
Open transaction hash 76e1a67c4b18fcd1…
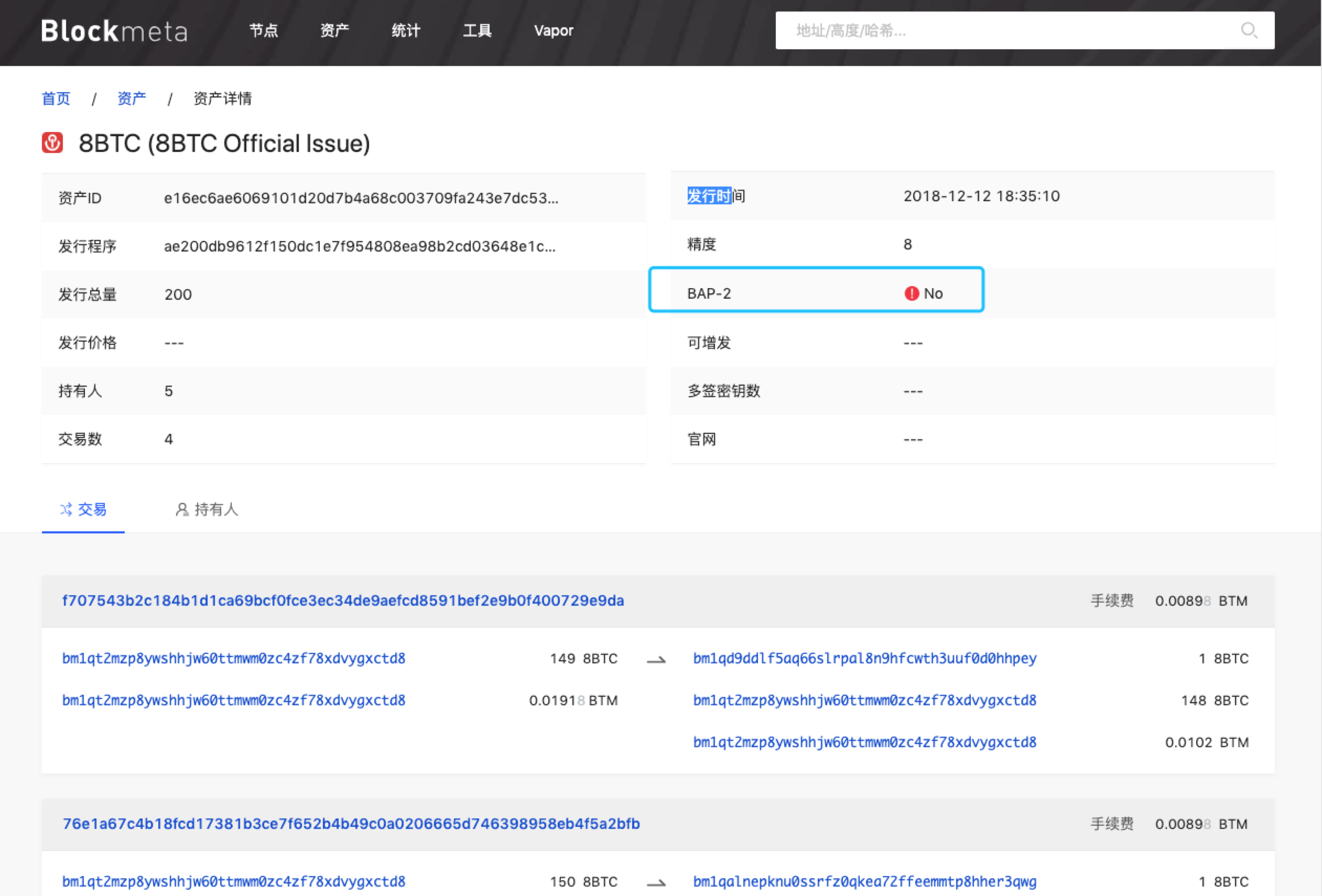pos(351,824)
